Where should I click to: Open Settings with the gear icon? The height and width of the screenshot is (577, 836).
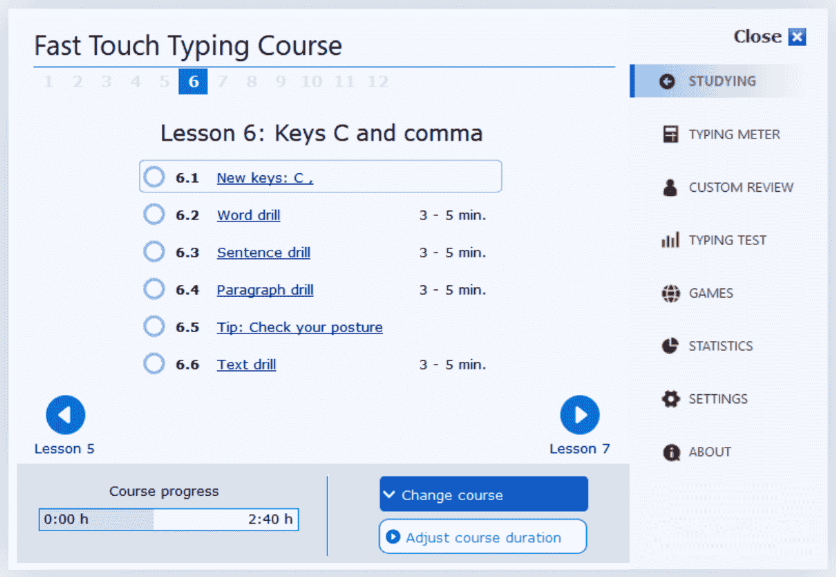[x=670, y=399]
